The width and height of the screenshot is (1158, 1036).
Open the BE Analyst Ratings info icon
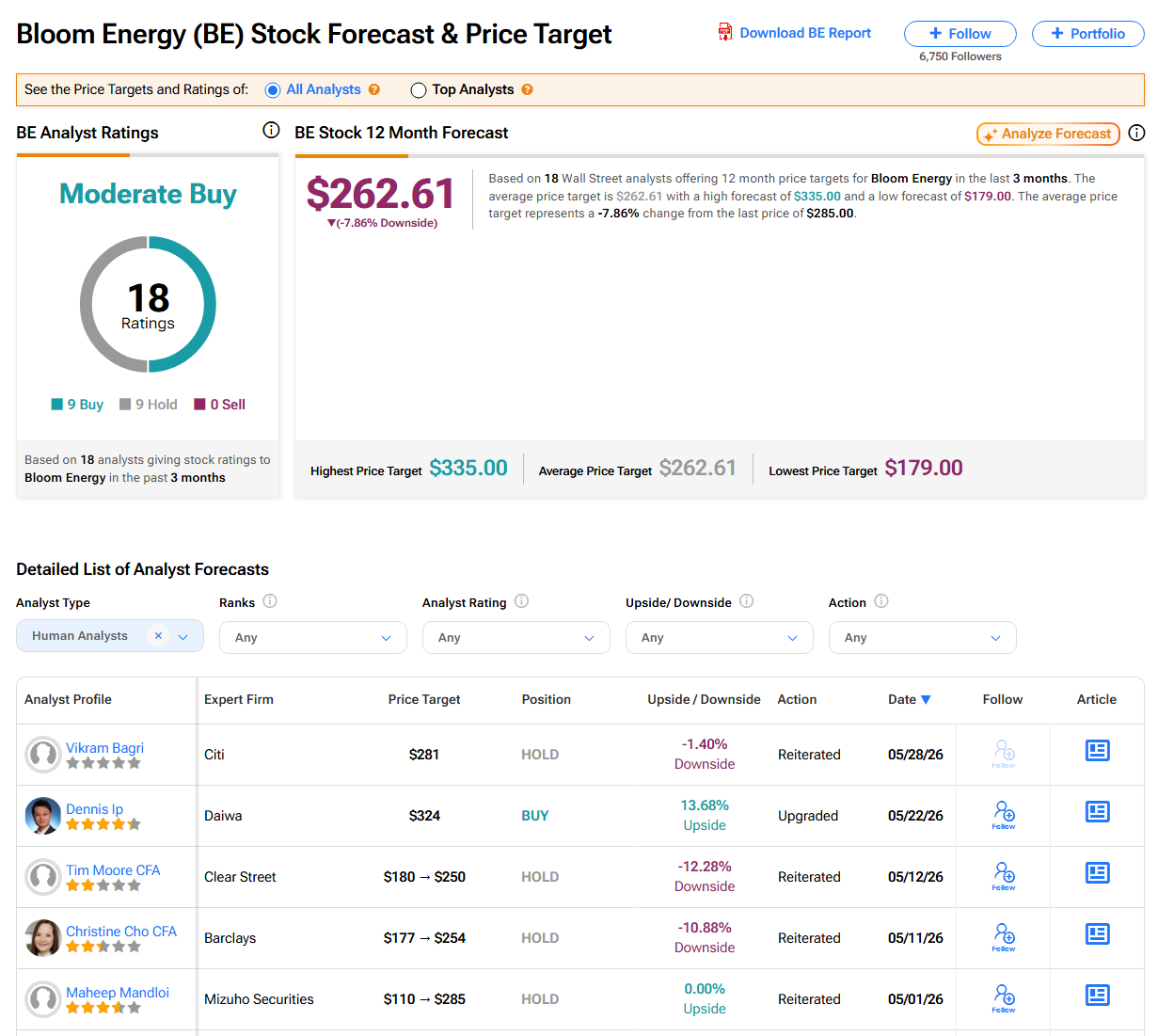(271, 130)
